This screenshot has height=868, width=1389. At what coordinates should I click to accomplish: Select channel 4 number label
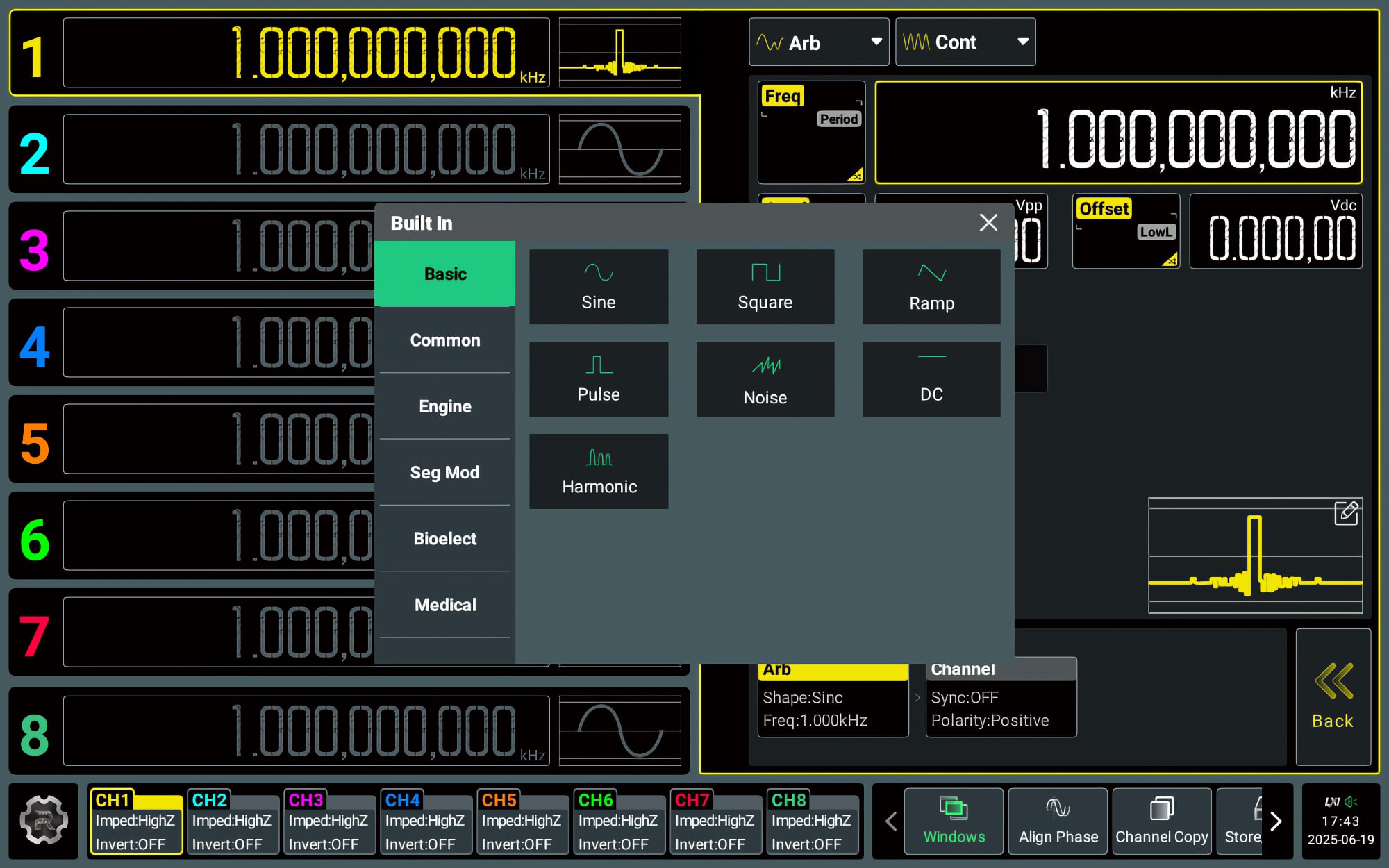34,347
